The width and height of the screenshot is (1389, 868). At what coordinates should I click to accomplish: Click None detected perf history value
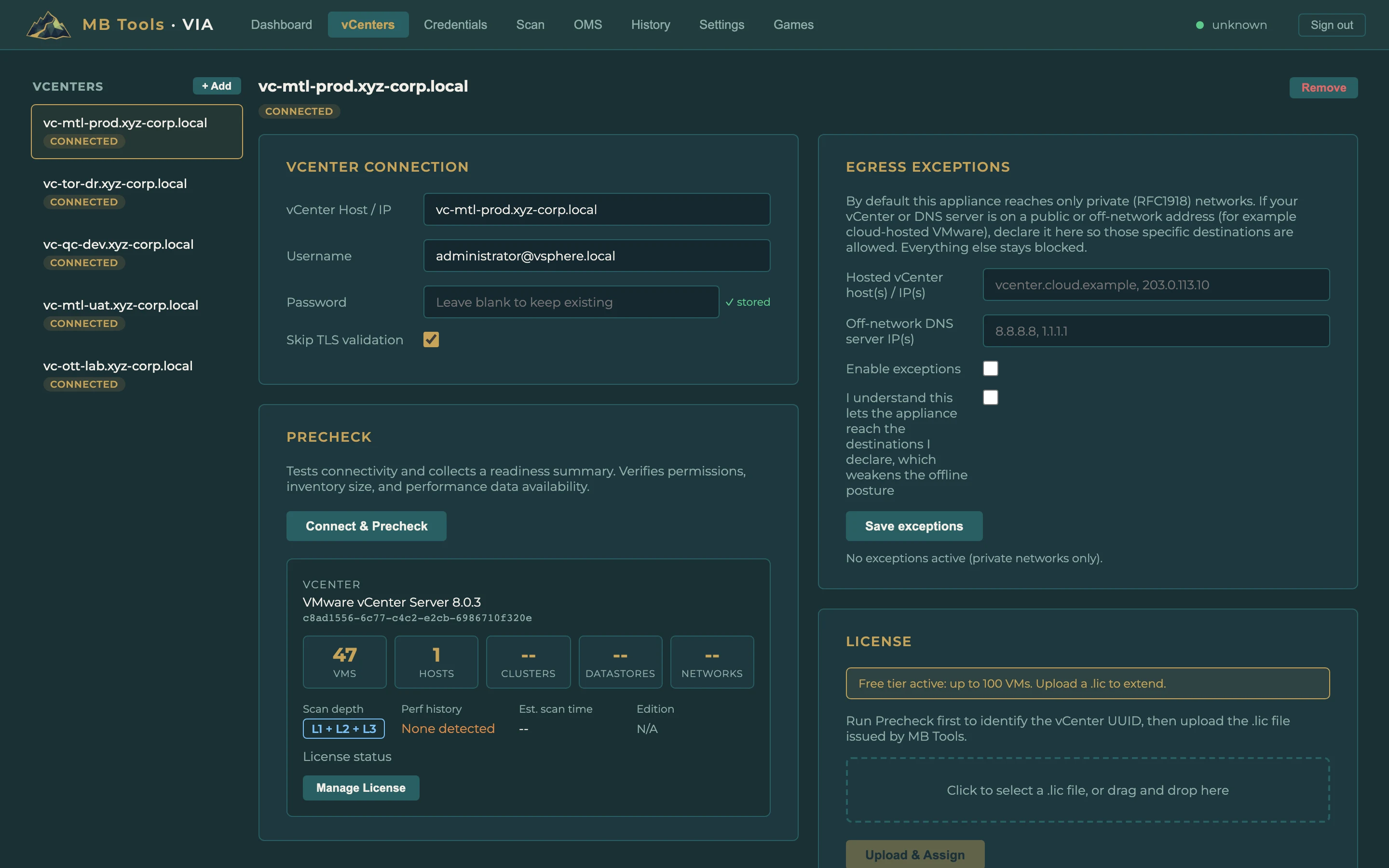pyautogui.click(x=448, y=729)
